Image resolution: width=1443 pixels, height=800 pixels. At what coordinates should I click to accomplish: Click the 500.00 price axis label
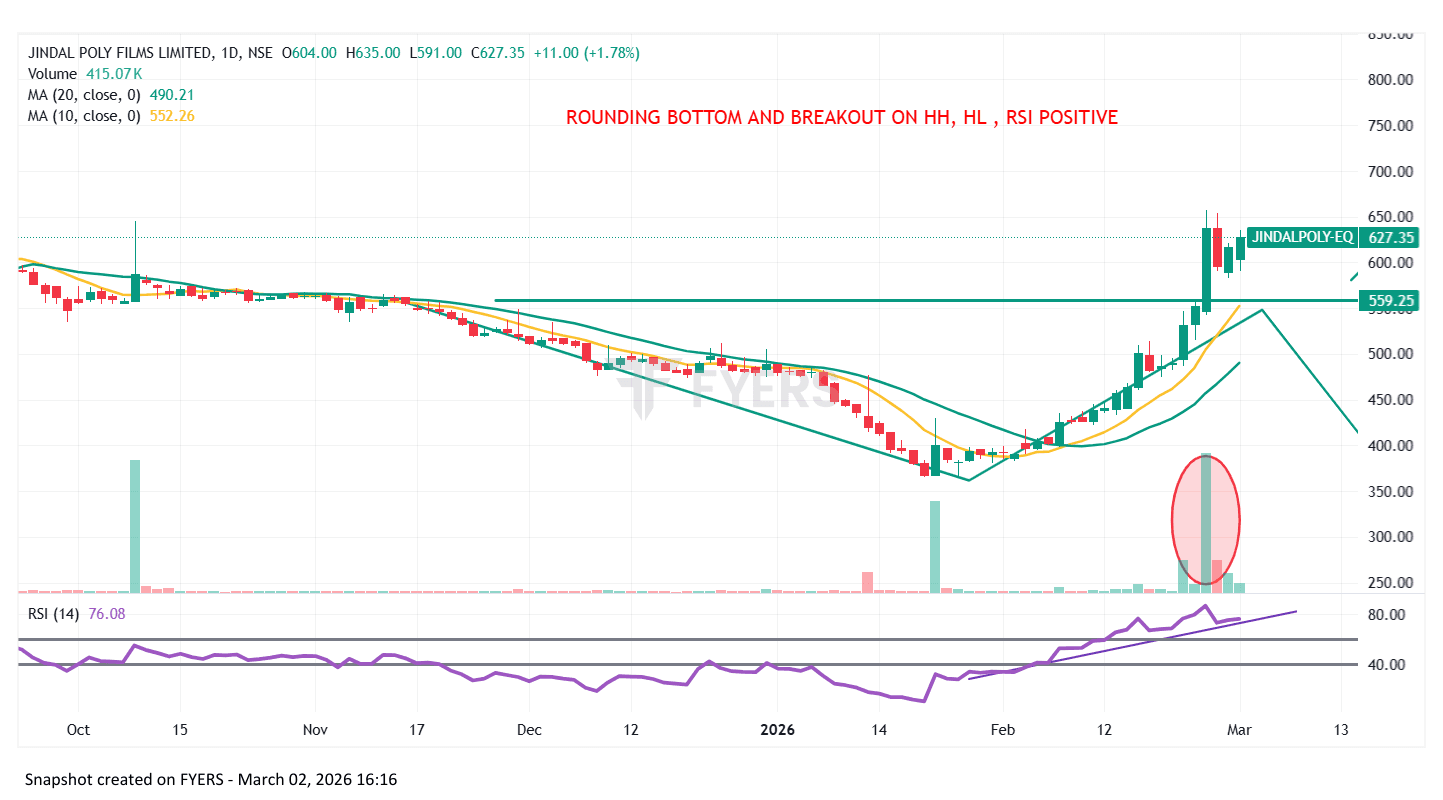pyautogui.click(x=1390, y=354)
